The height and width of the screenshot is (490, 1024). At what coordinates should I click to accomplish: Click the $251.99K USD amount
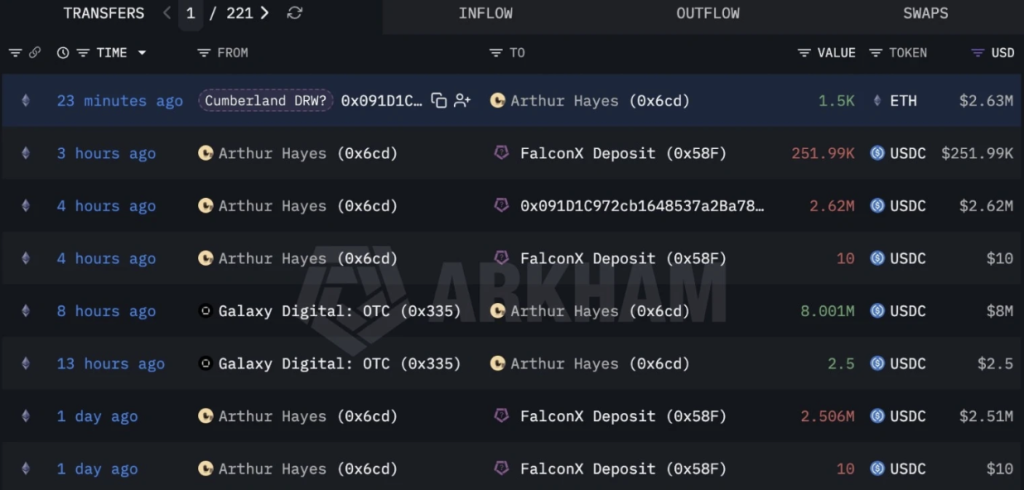point(977,154)
